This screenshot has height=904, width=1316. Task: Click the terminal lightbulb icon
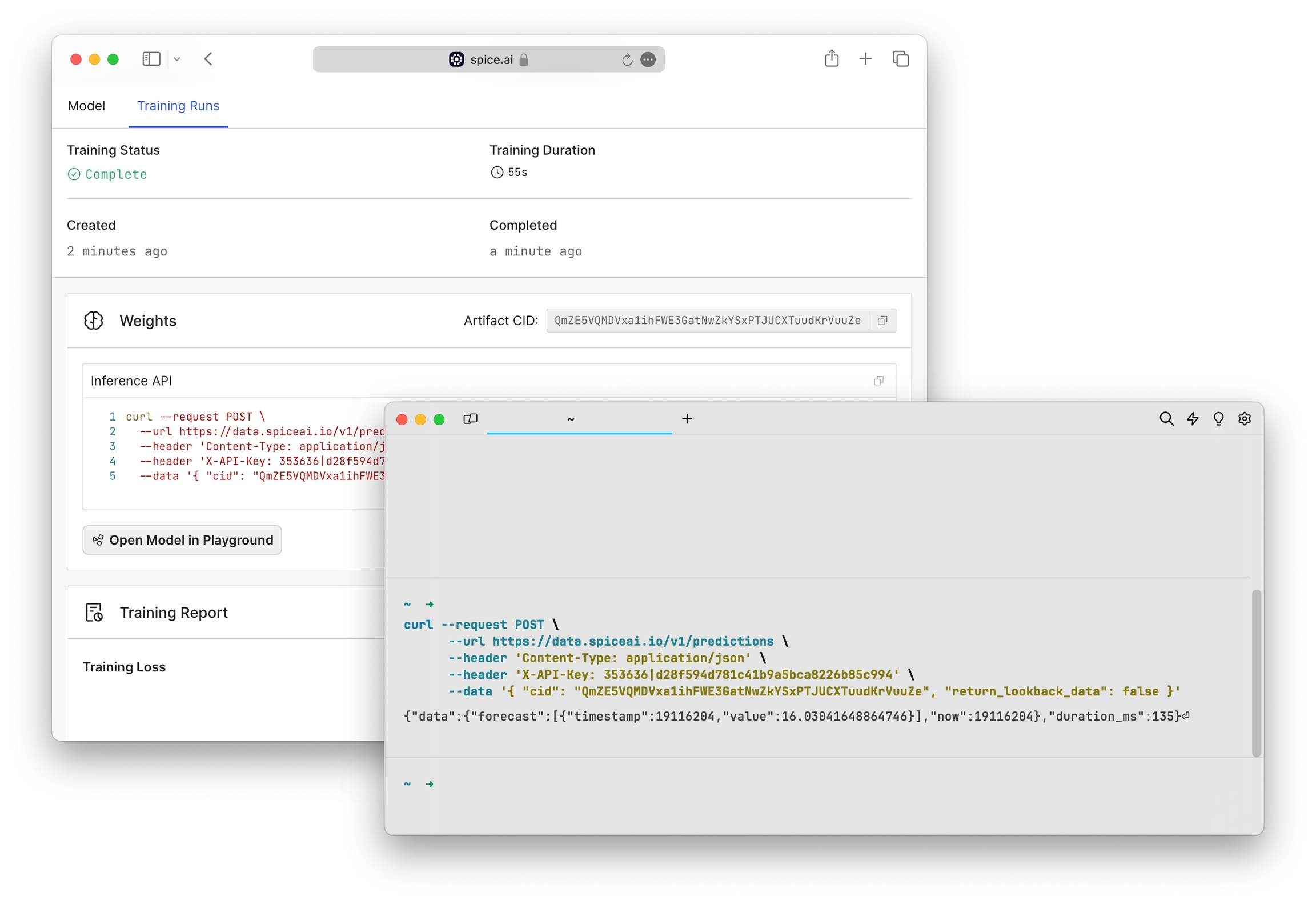(1218, 419)
